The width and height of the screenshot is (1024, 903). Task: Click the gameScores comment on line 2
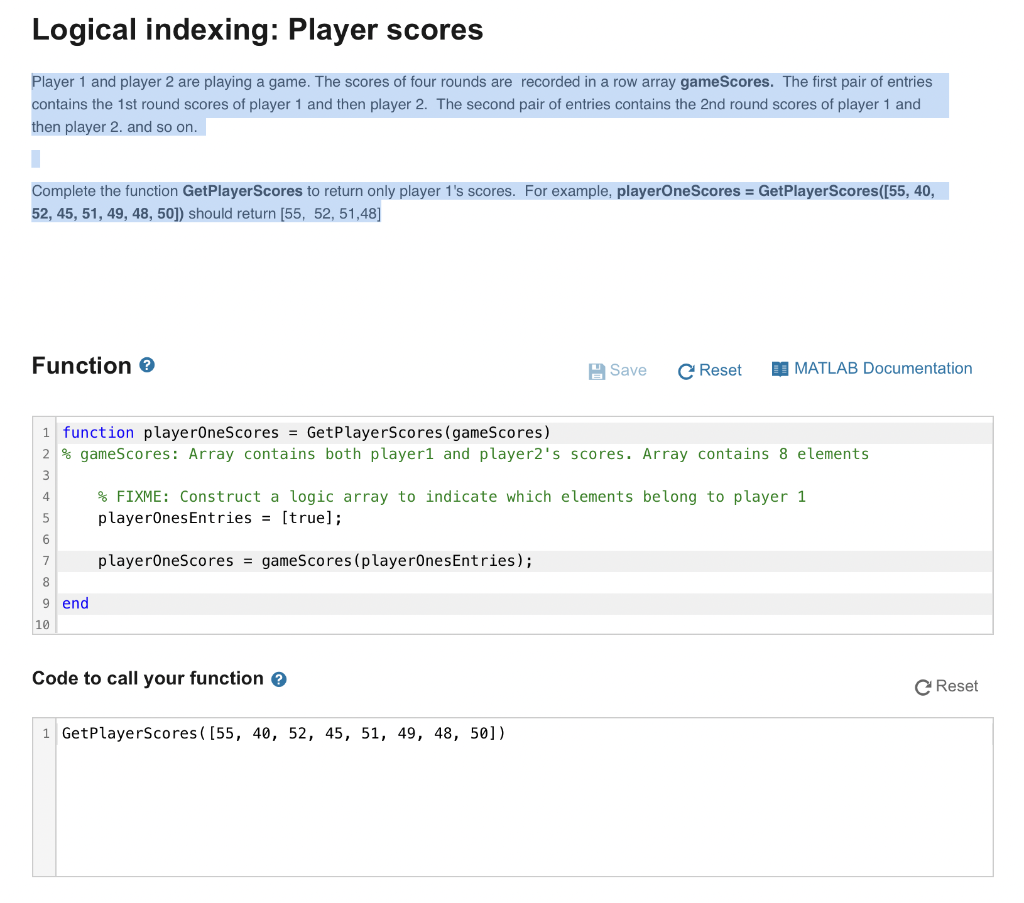(x=466, y=454)
